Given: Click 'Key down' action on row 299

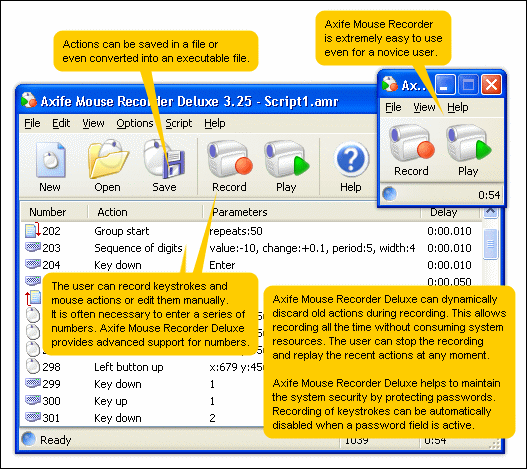Looking at the screenshot, I should [x=118, y=384].
